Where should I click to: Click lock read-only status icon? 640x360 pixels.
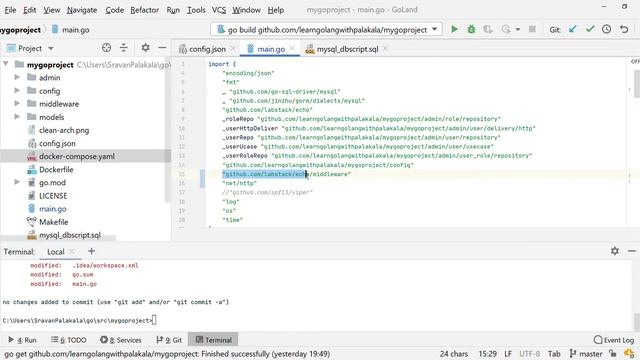click(x=612, y=353)
